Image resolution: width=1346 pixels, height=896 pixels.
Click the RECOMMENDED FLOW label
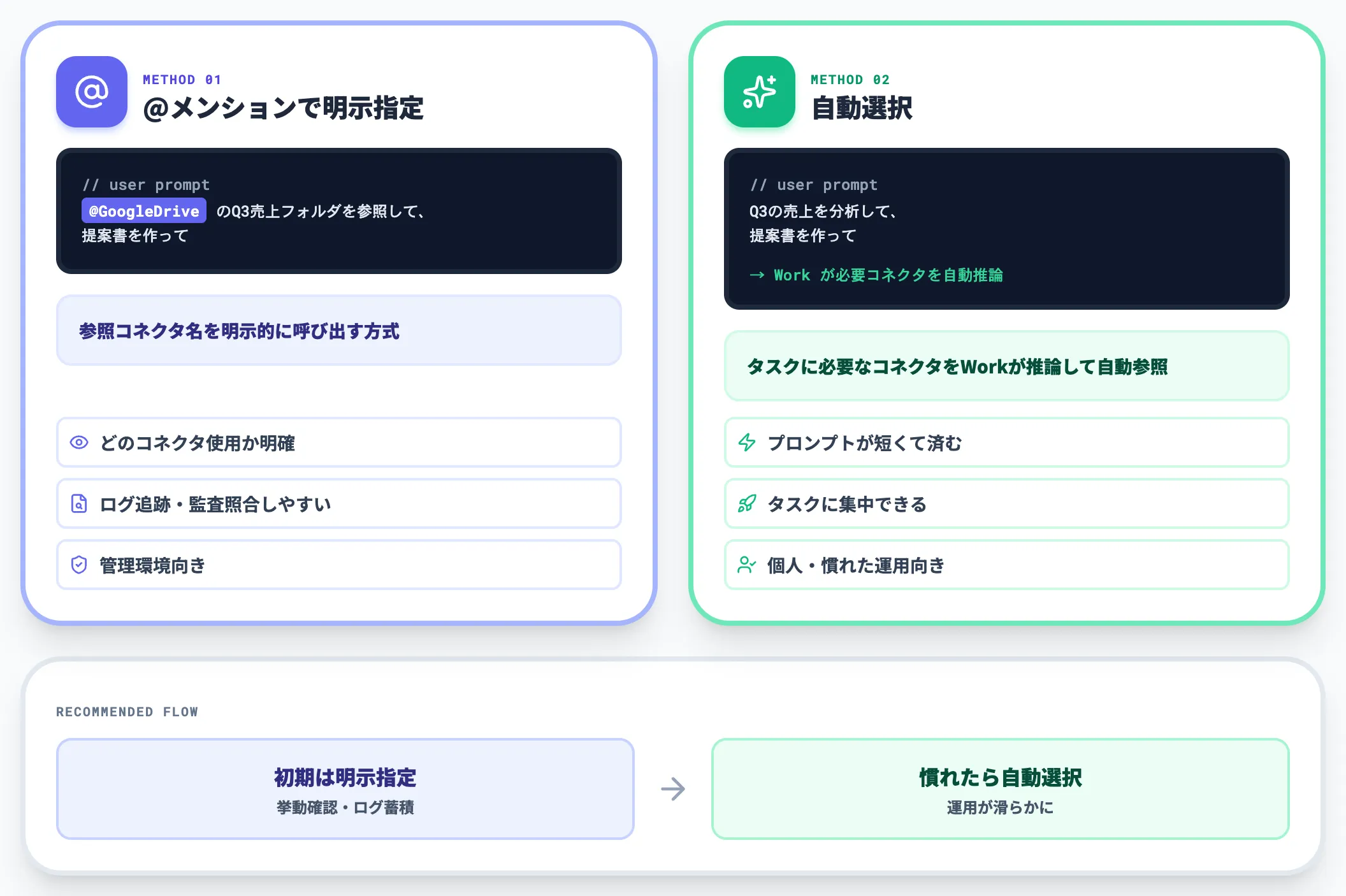(x=127, y=712)
